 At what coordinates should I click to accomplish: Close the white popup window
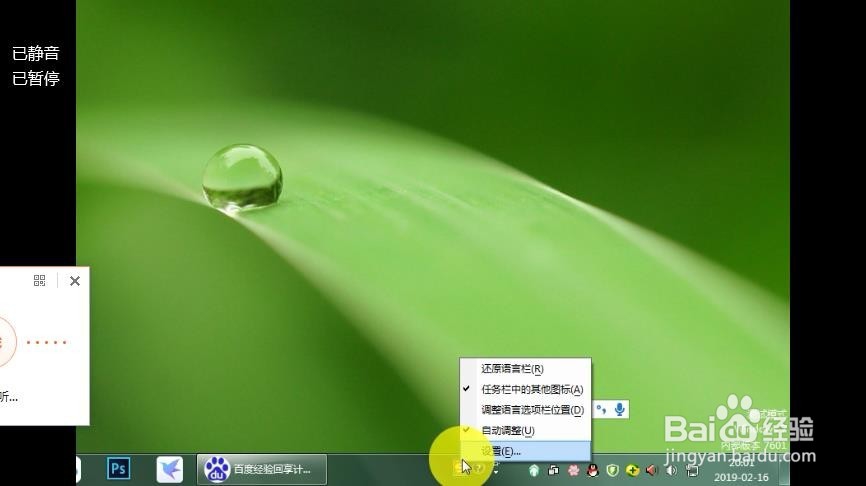[75, 281]
